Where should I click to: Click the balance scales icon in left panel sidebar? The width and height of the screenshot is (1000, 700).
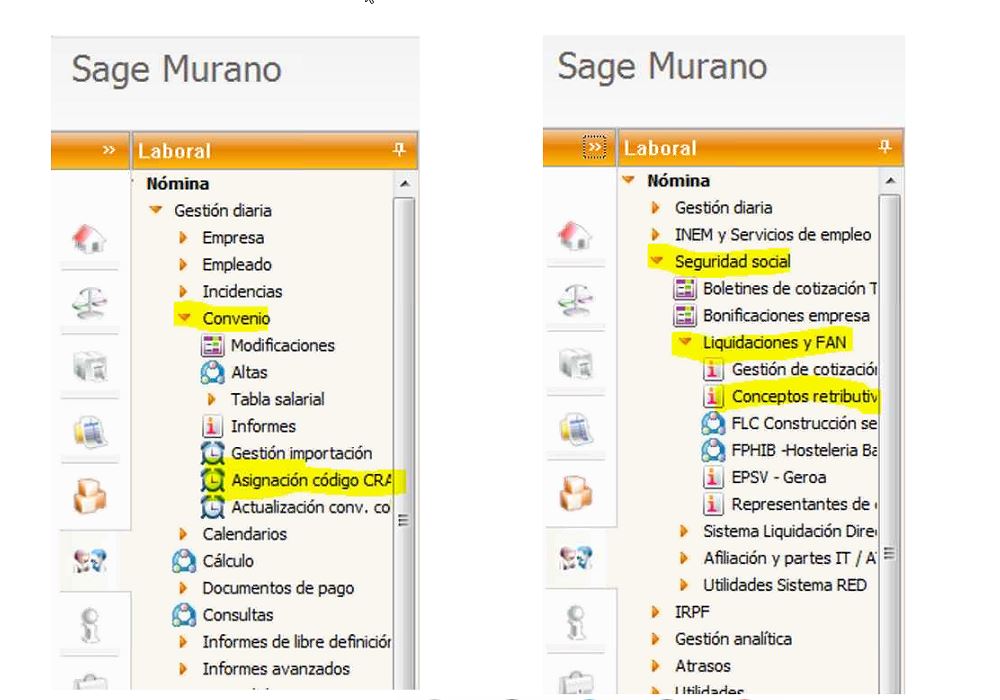pos(89,302)
